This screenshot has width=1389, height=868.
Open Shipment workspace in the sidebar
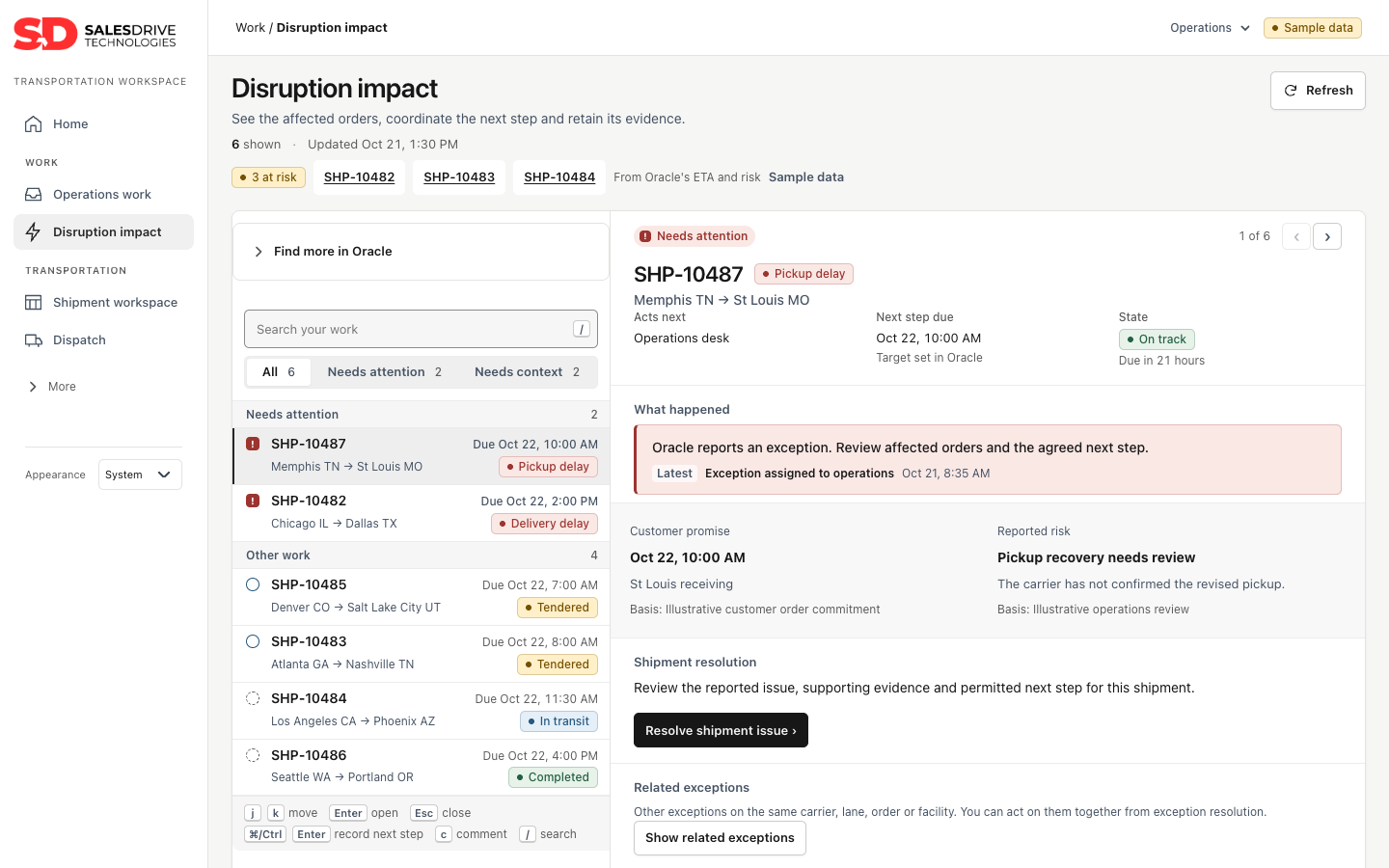coord(103,302)
